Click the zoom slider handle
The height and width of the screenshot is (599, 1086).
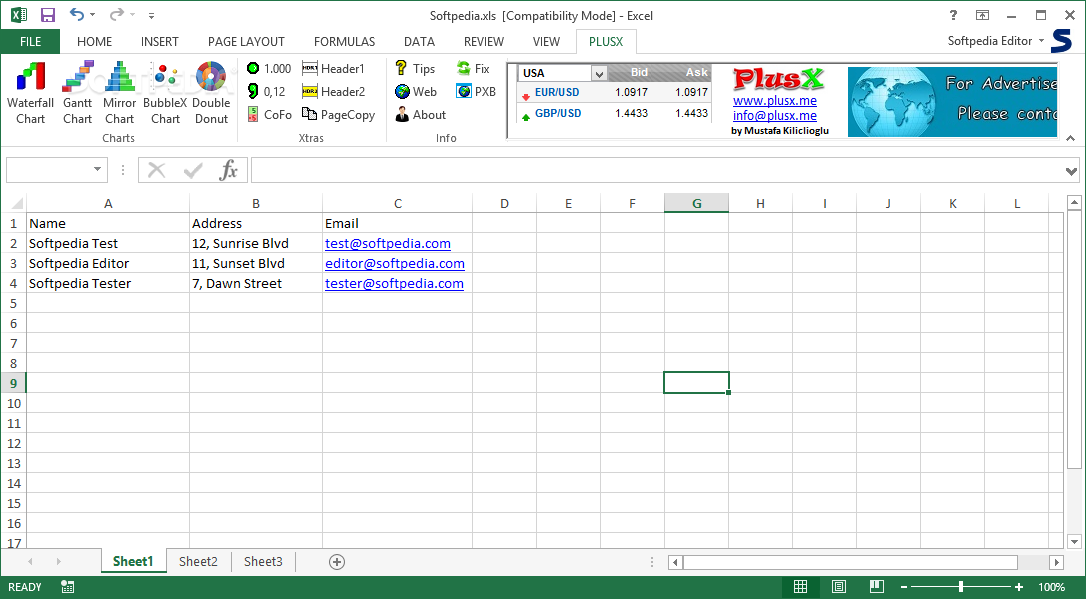pos(961,587)
